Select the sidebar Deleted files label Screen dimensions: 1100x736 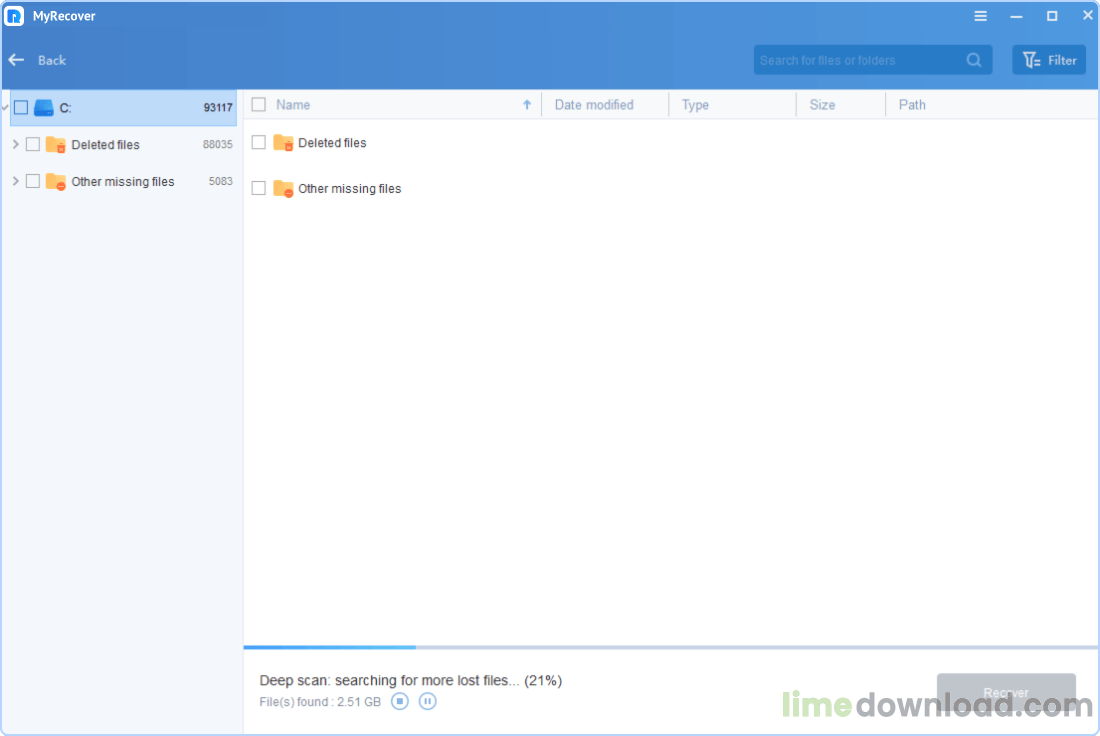pos(105,145)
